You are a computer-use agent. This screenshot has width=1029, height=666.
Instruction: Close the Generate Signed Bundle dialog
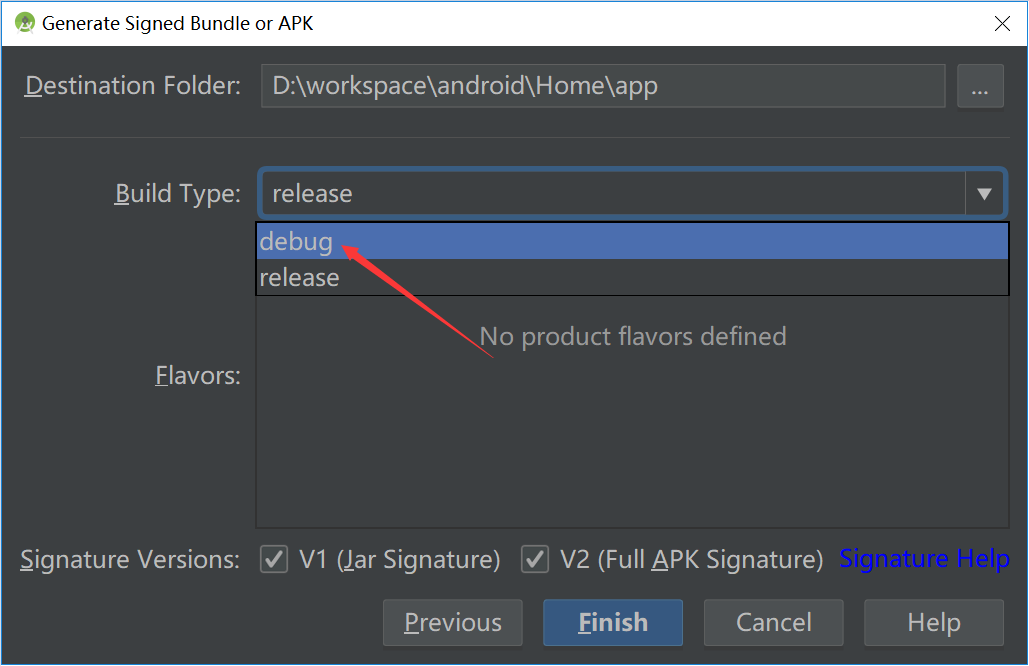click(x=1000, y=22)
